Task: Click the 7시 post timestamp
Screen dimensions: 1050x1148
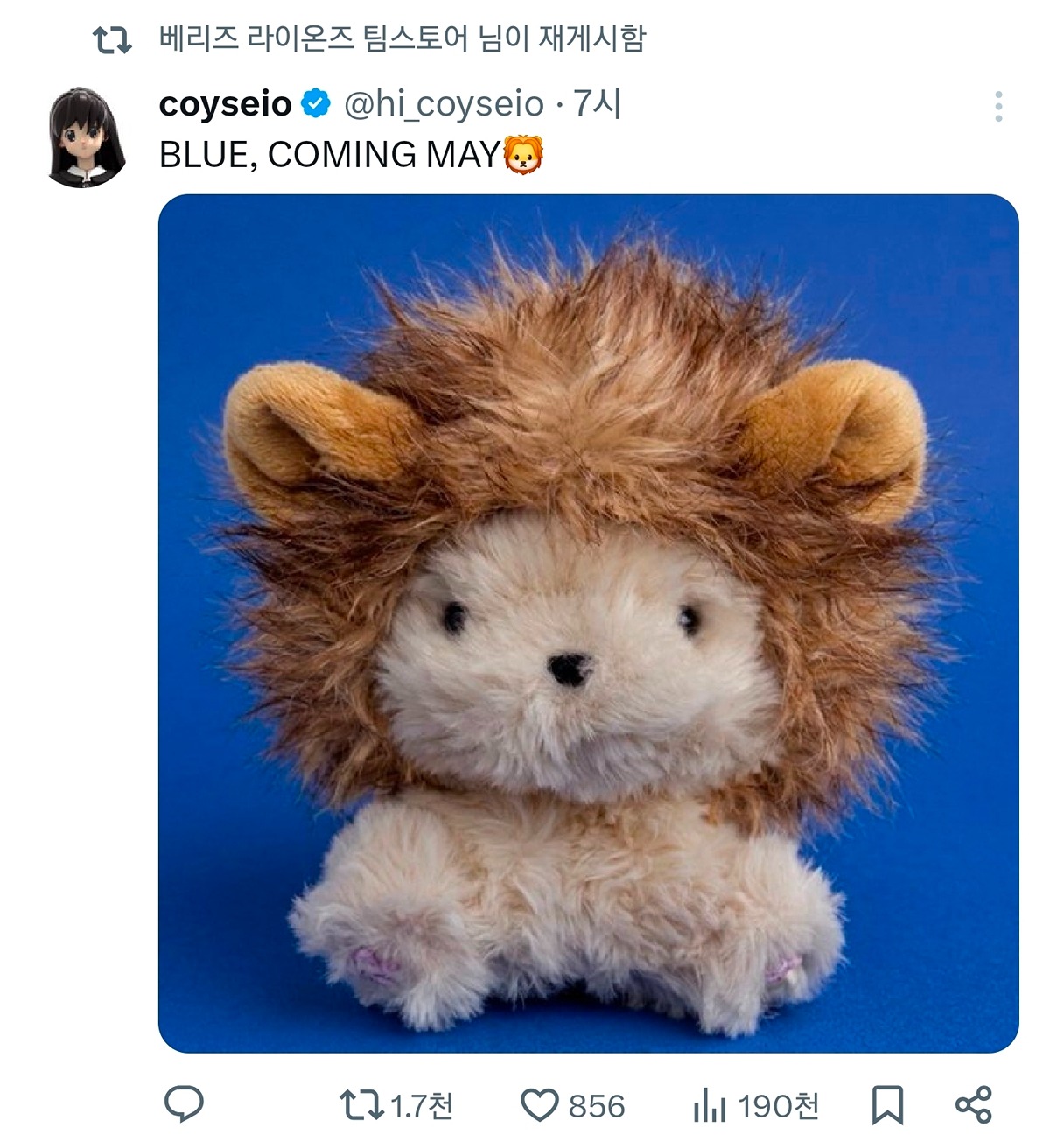Action: click(x=597, y=104)
